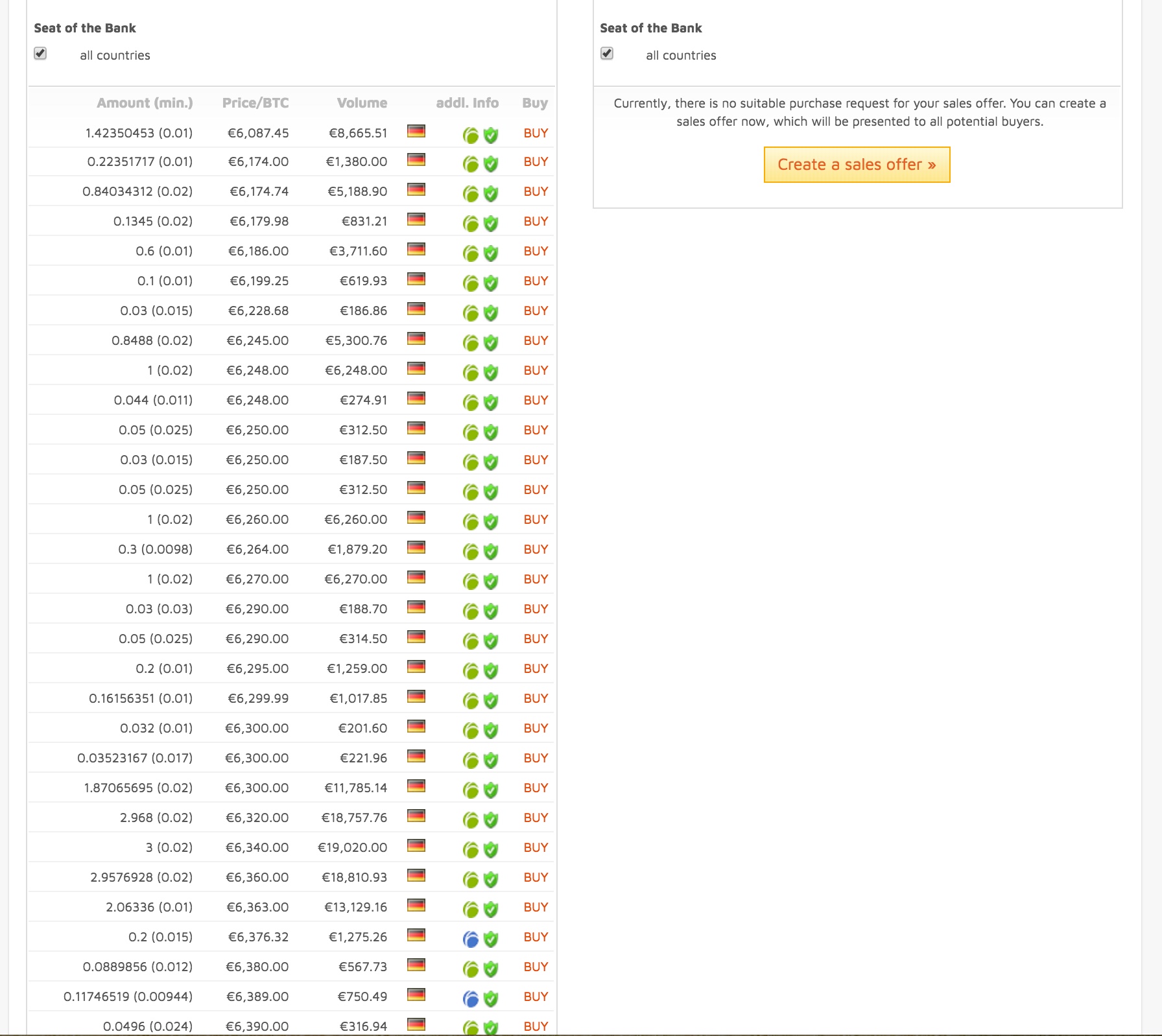Click the 'Amount (min.)' column header
This screenshot has height=1036, width=1162.
(x=145, y=103)
